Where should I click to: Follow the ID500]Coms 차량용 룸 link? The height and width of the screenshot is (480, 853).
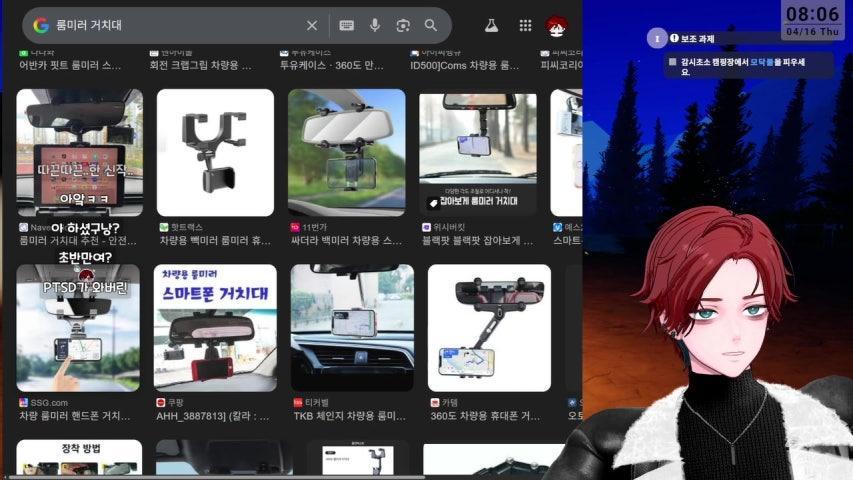point(465,65)
